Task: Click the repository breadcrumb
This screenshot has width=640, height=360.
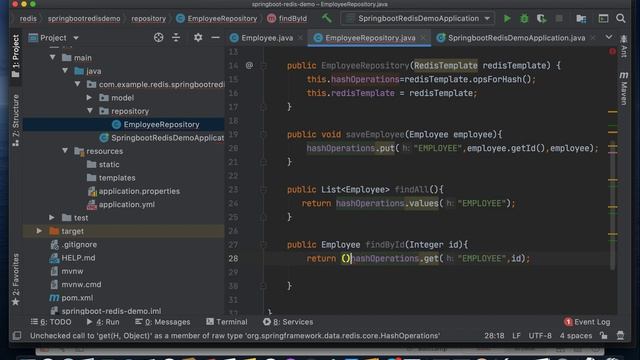Action: [x=149, y=18]
